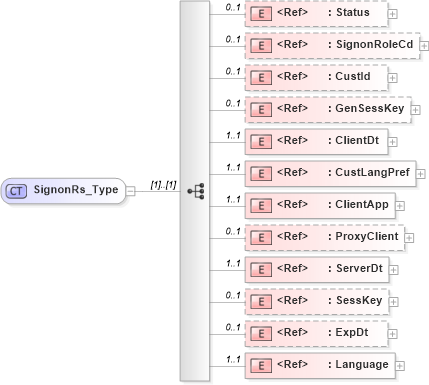
Task: Select the GenSessKey element name
Action: (370, 108)
